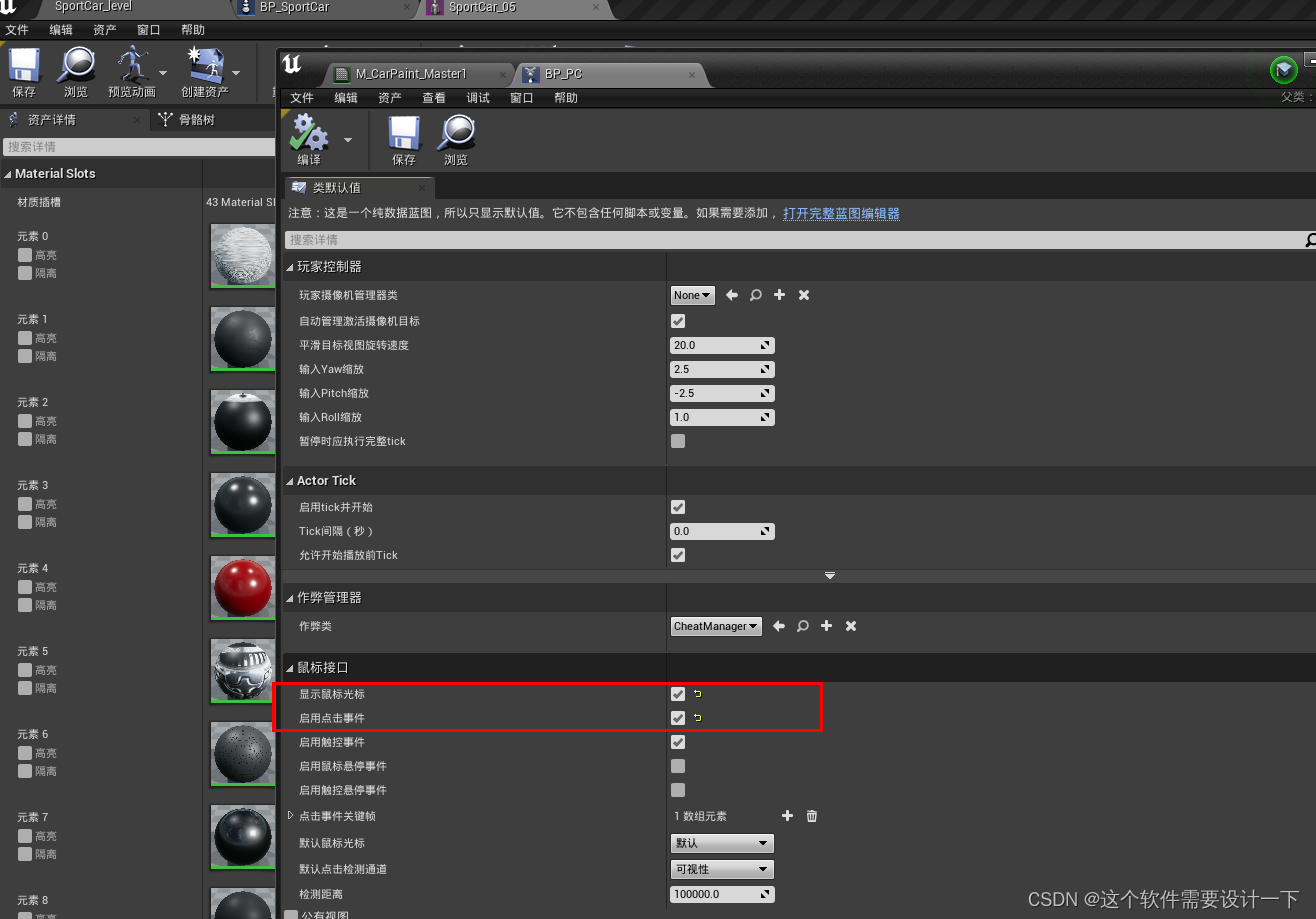
Task: Click the Compile (编译) gear icon in the BP_PC window
Action: coord(309,132)
